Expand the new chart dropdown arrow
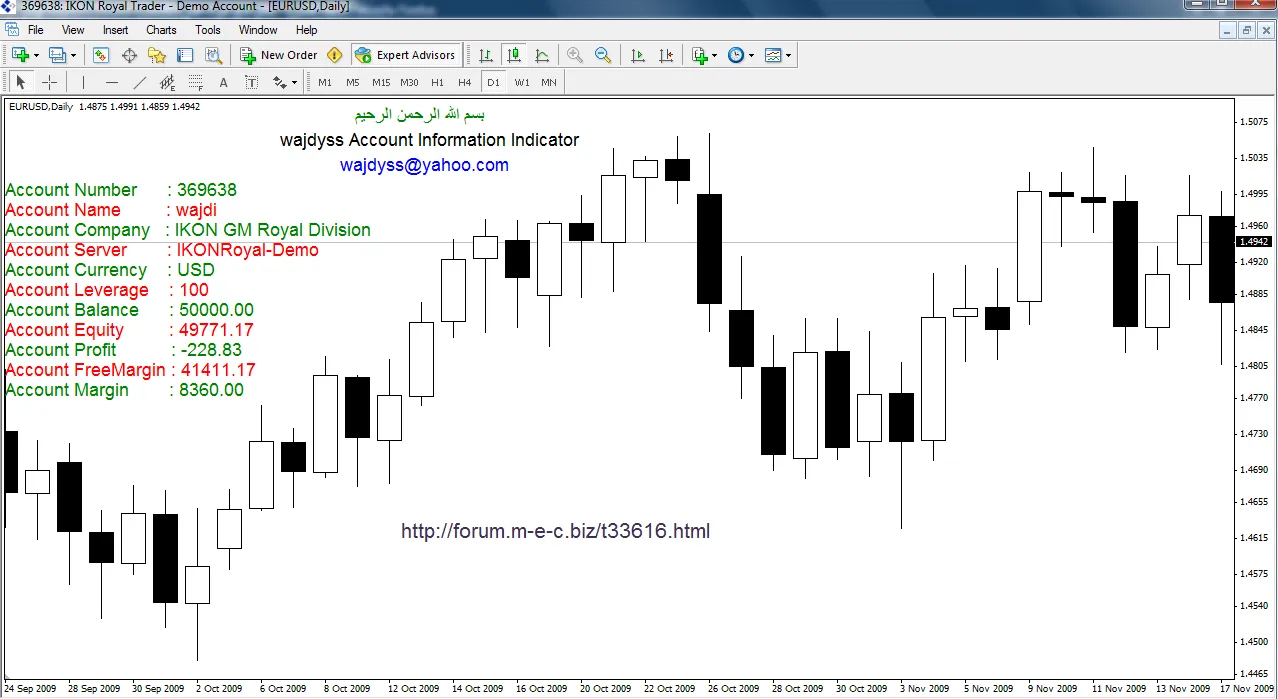This screenshot has width=1278, height=699. click(x=37, y=55)
